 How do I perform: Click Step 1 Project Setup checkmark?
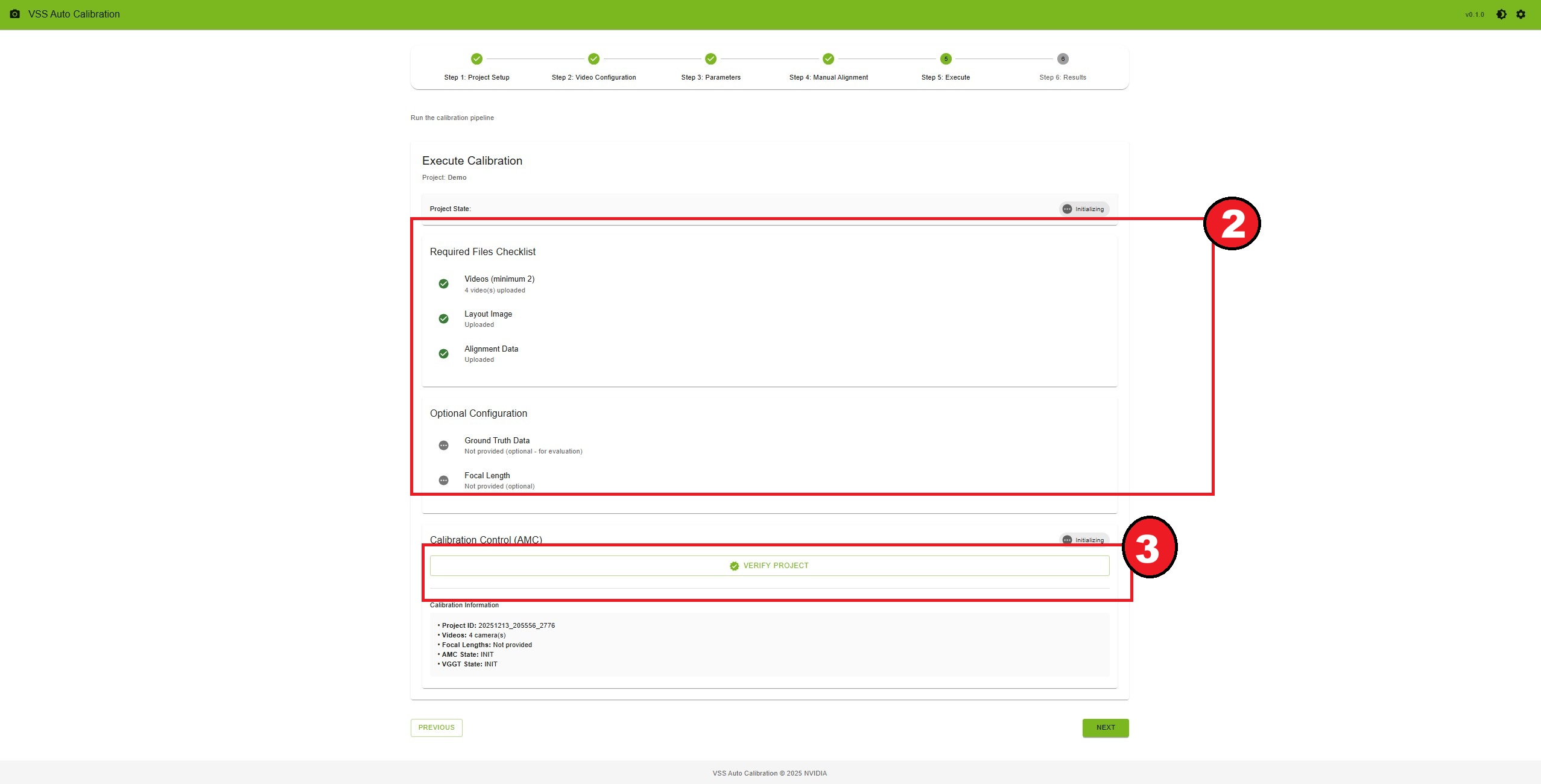pyautogui.click(x=476, y=58)
